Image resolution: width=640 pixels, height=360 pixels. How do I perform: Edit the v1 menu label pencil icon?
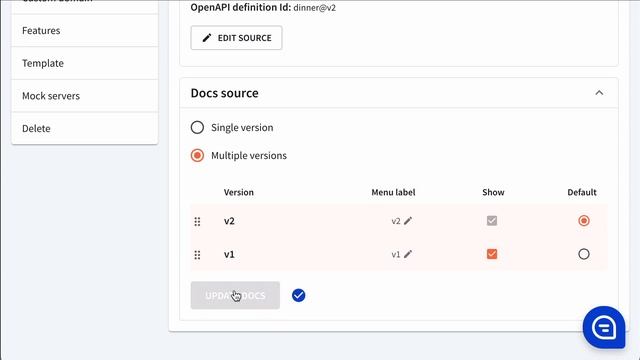(408, 254)
